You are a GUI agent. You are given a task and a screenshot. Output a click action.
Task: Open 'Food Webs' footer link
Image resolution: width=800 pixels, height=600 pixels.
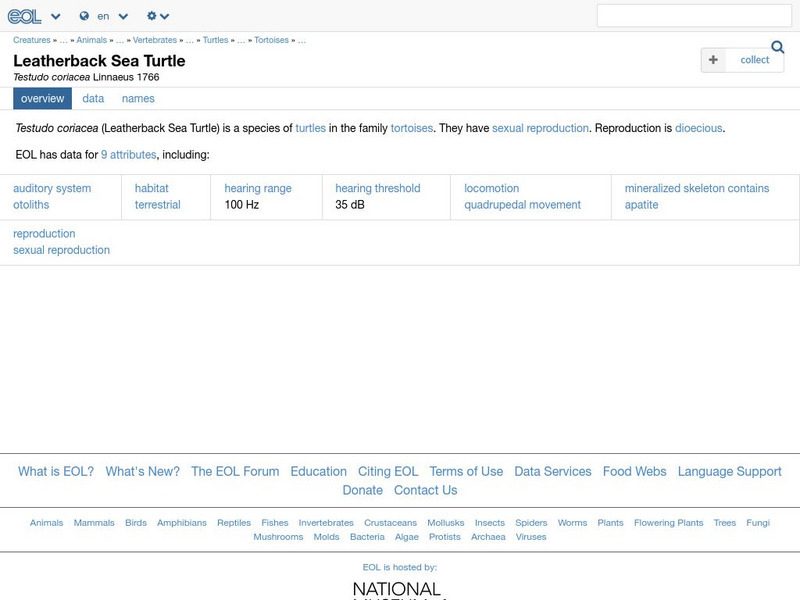click(635, 471)
